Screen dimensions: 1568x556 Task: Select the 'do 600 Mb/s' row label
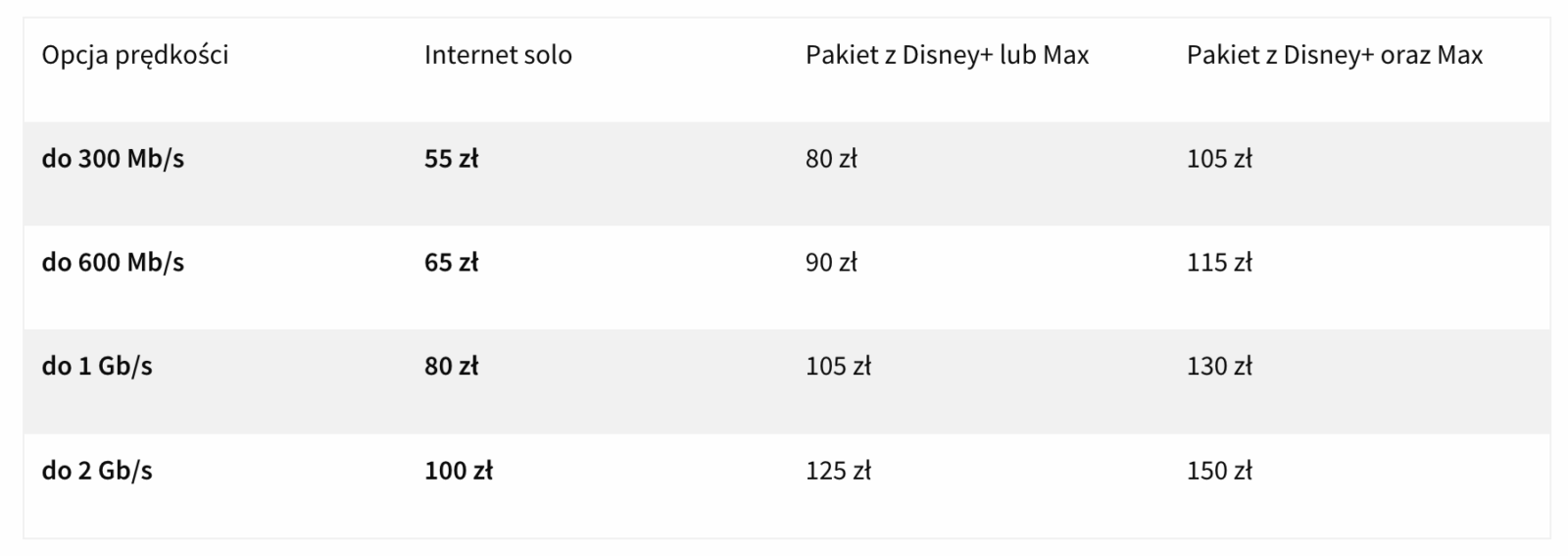pyautogui.click(x=113, y=263)
